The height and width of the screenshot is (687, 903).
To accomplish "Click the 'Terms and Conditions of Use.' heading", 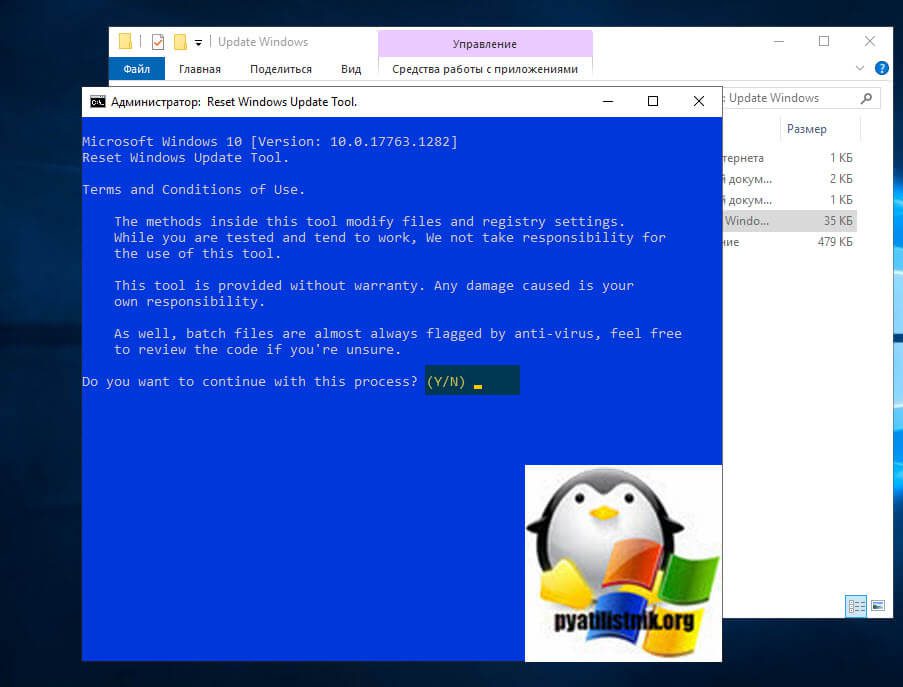I will tap(194, 189).
